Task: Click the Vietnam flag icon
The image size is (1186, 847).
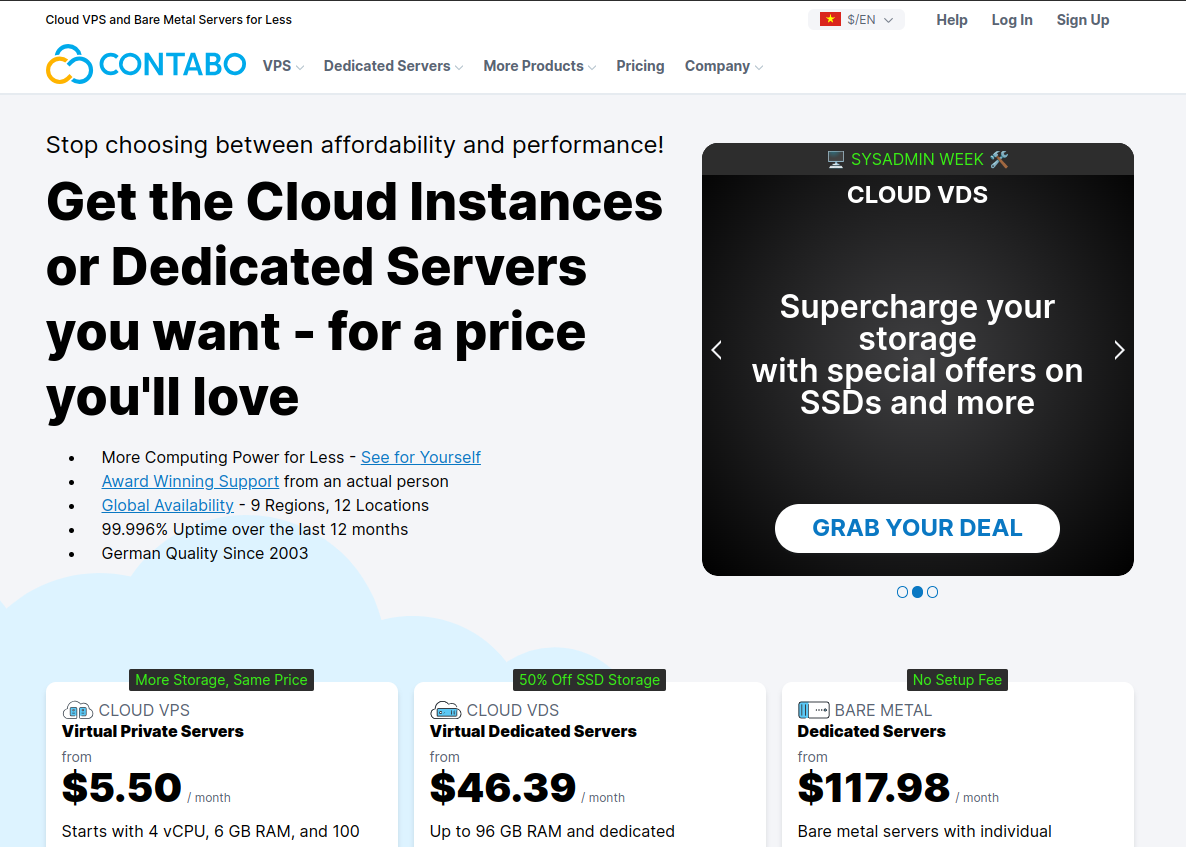Action: [831, 19]
